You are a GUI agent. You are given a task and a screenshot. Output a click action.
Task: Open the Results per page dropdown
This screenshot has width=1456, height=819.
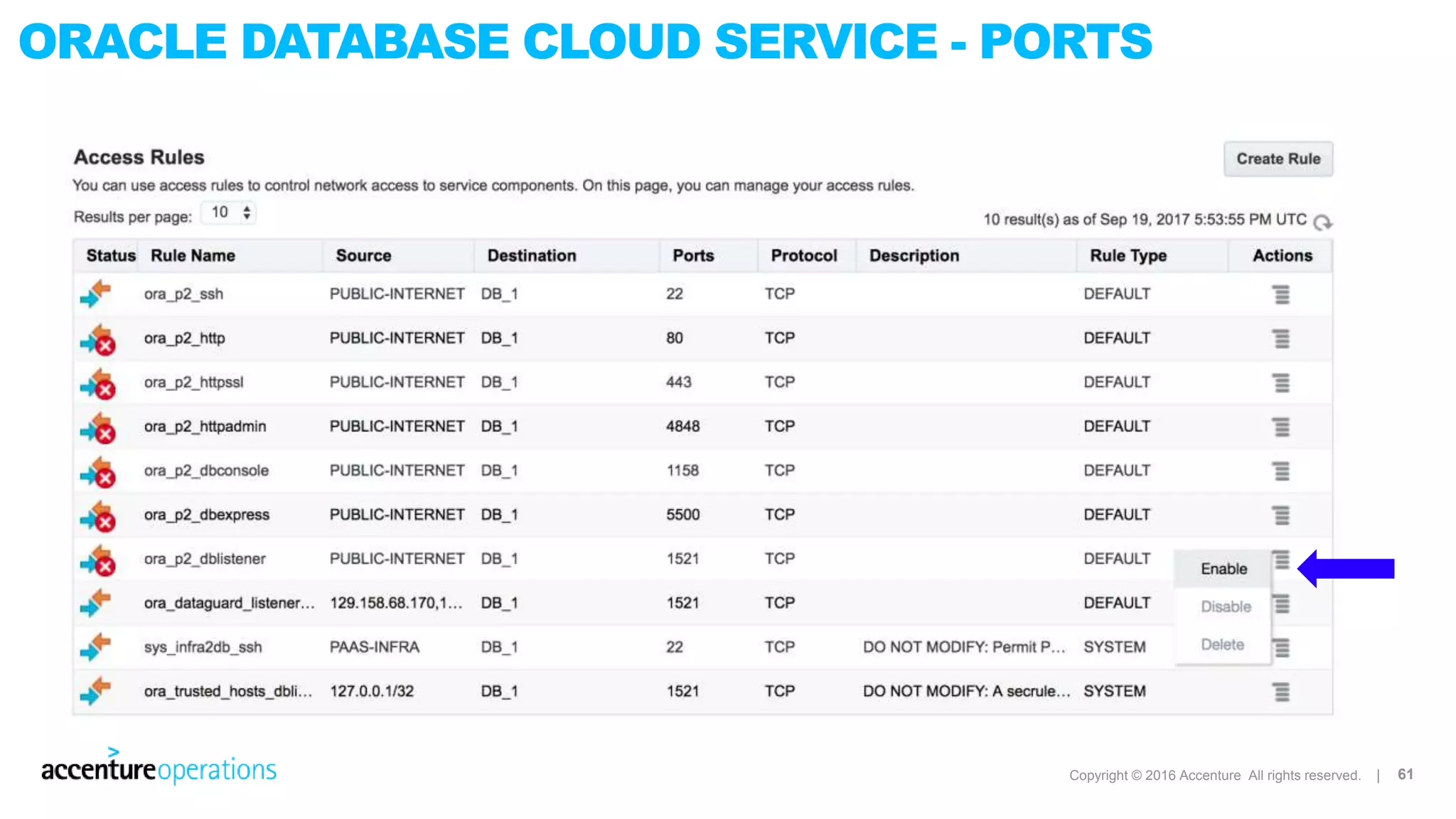point(228,213)
